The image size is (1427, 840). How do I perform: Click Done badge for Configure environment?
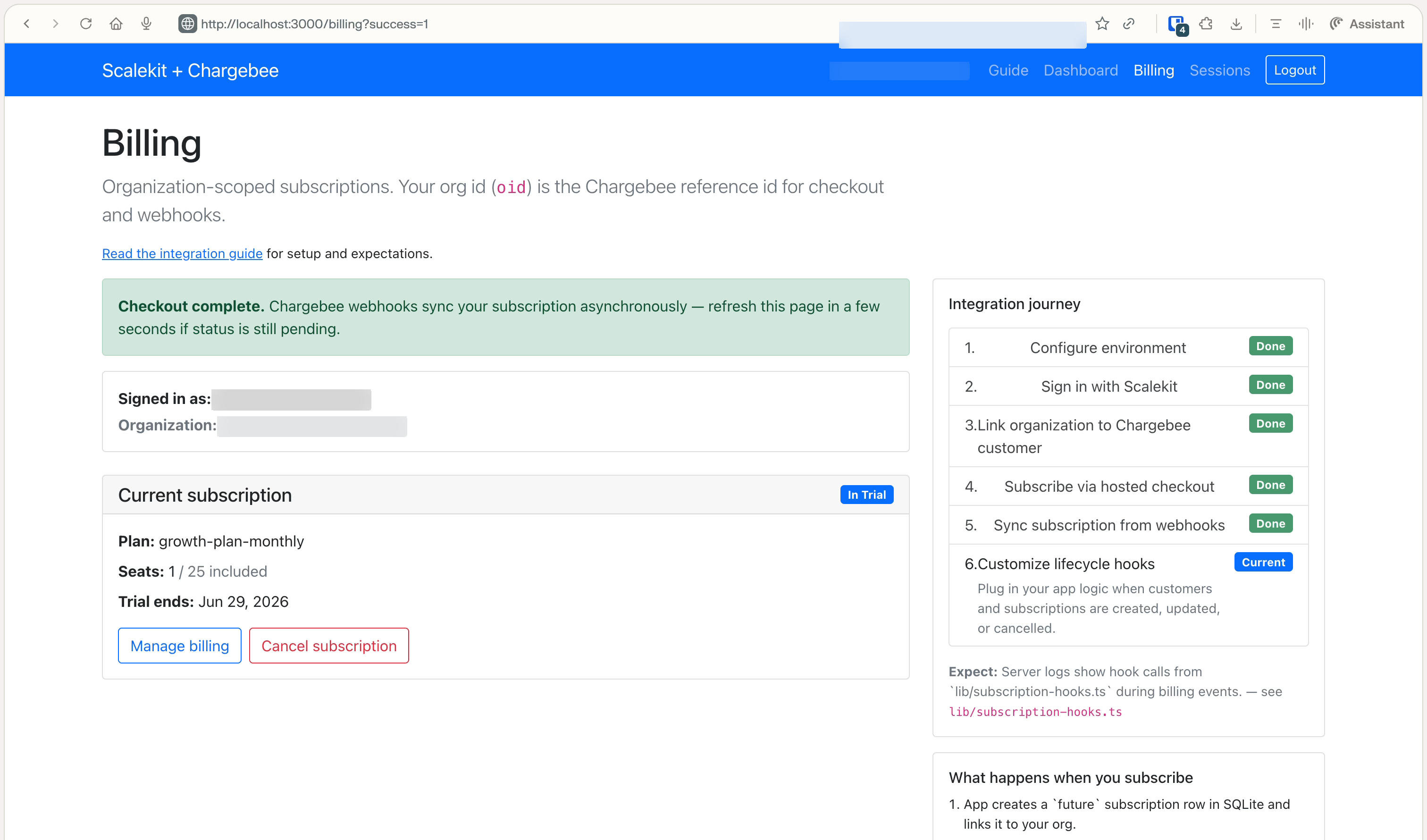(x=1271, y=346)
